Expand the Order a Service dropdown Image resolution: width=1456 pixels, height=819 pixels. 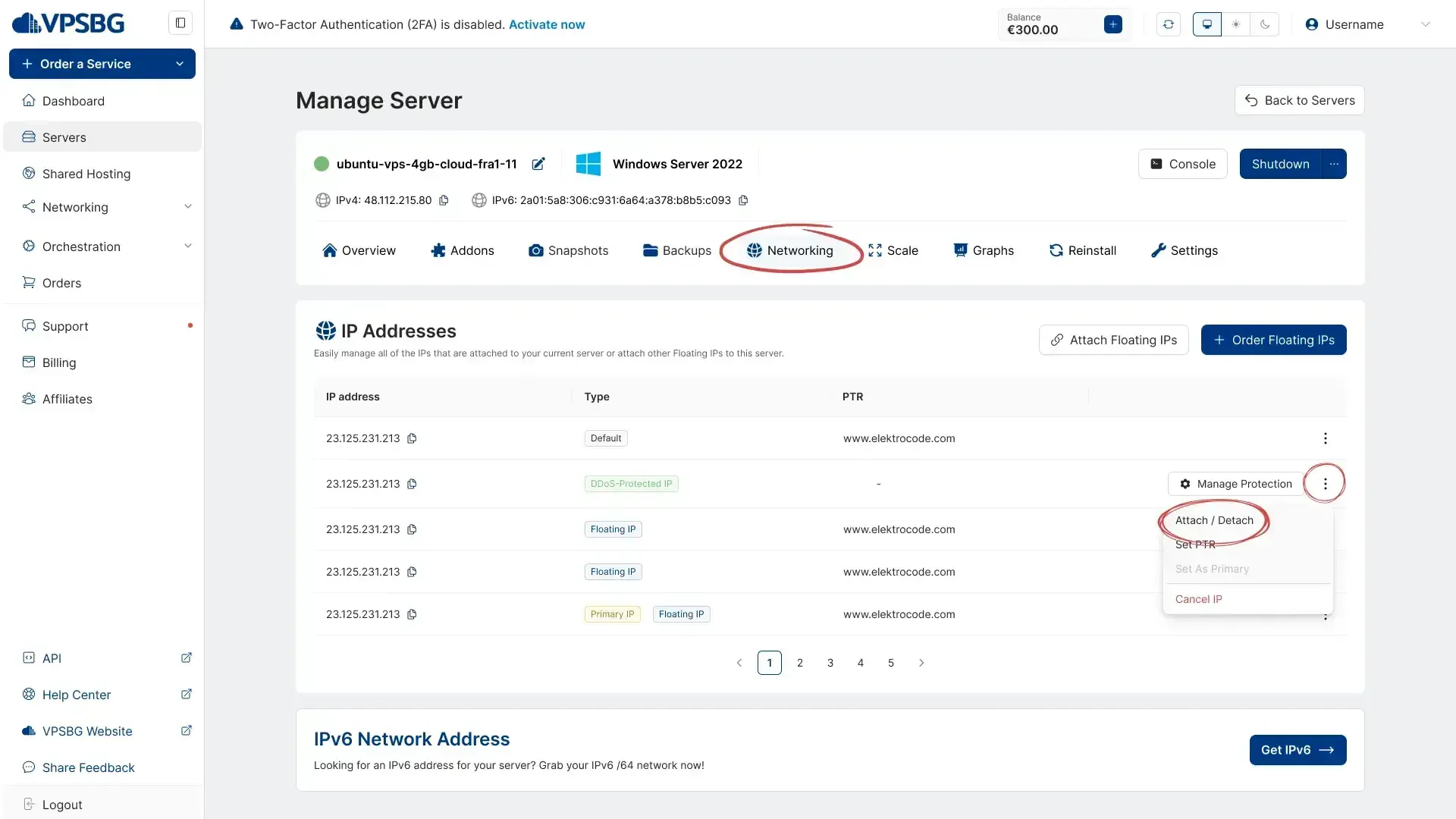point(180,64)
